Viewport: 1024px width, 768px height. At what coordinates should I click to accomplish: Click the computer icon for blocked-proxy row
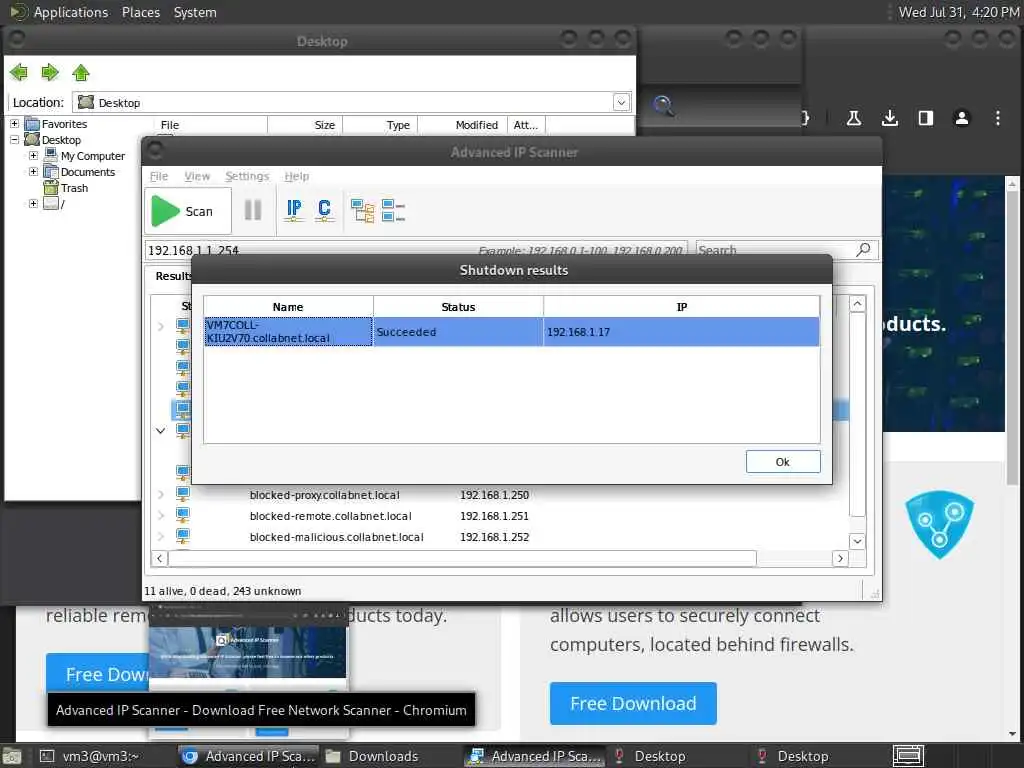(x=183, y=494)
